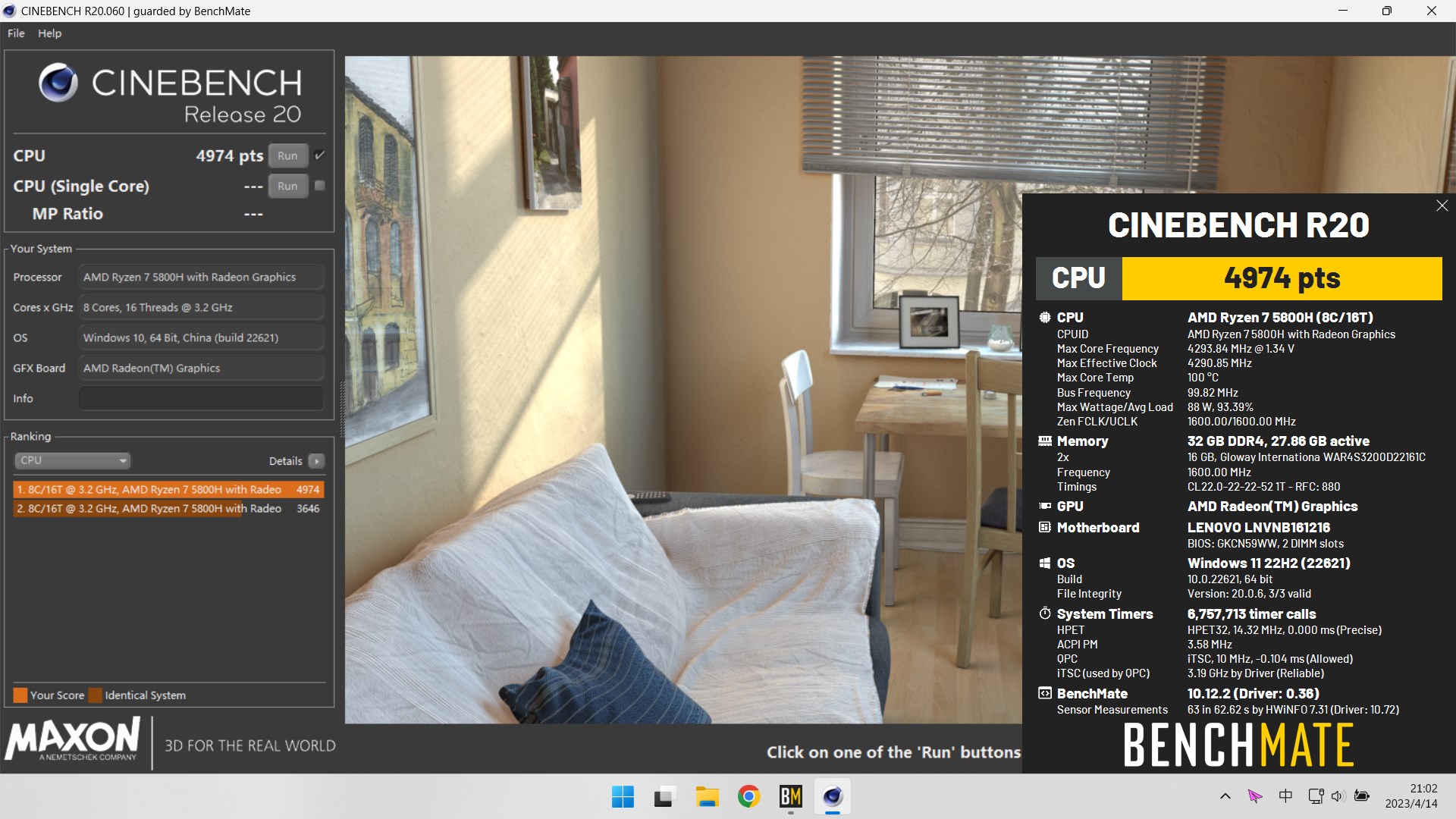
Task: Open the volume control in the tray
Action: pos(1338,796)
